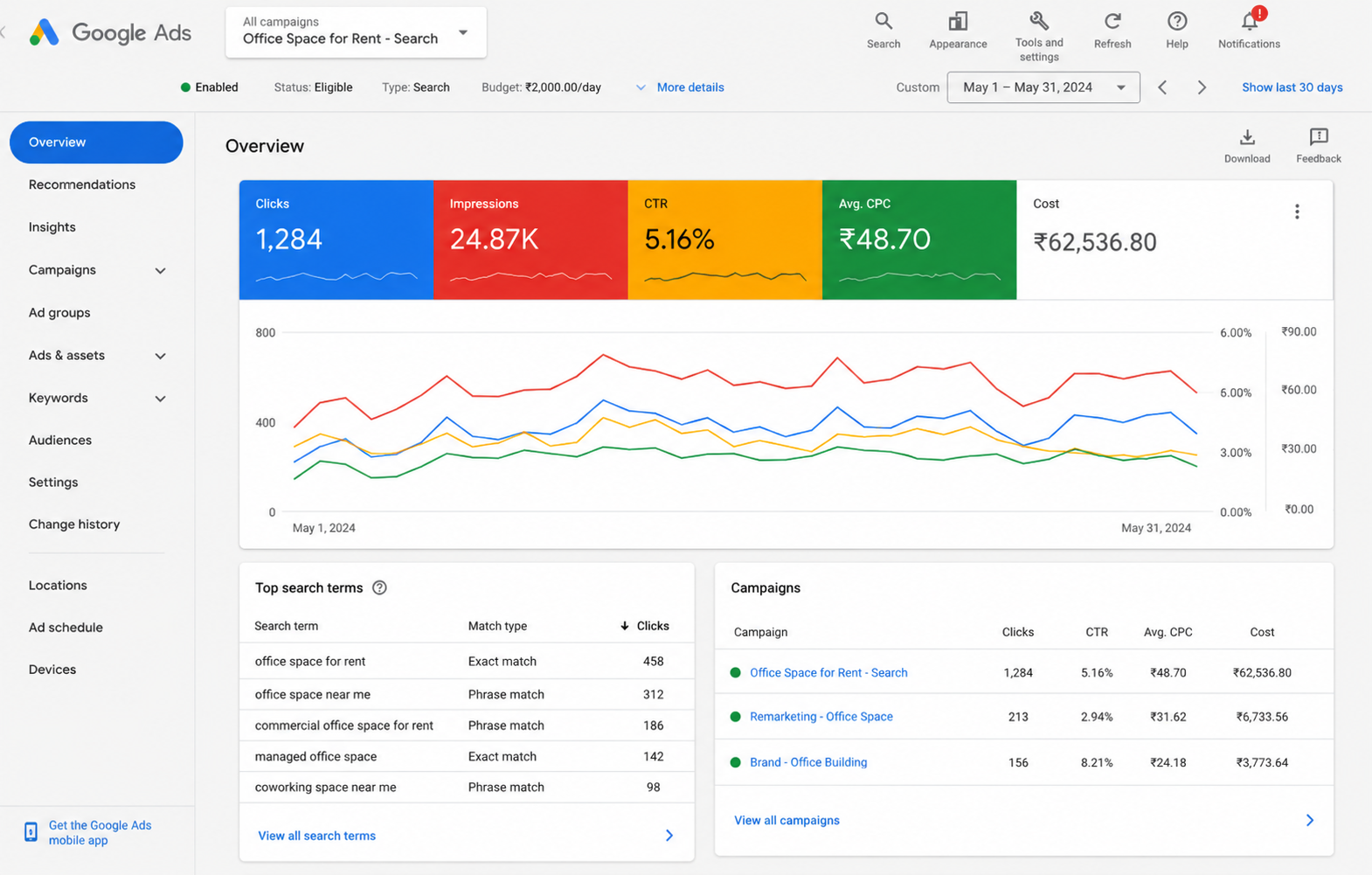Screen dimensions: 1372x875
Task: Click 'commercial office space for rent' term
Action: (344, 726)
